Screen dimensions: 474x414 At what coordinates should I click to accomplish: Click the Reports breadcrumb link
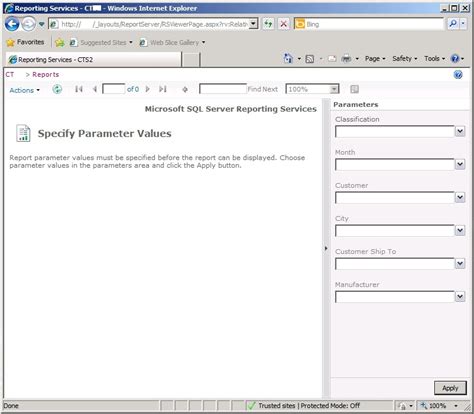[46, 74]
